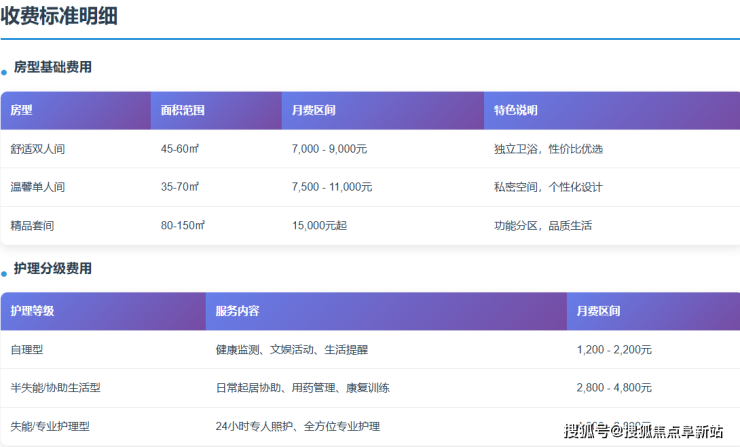740x447 pixels.
Task: Select the 收费标准明细 page title
Action: pyautogui.click(x=60, y=16)
